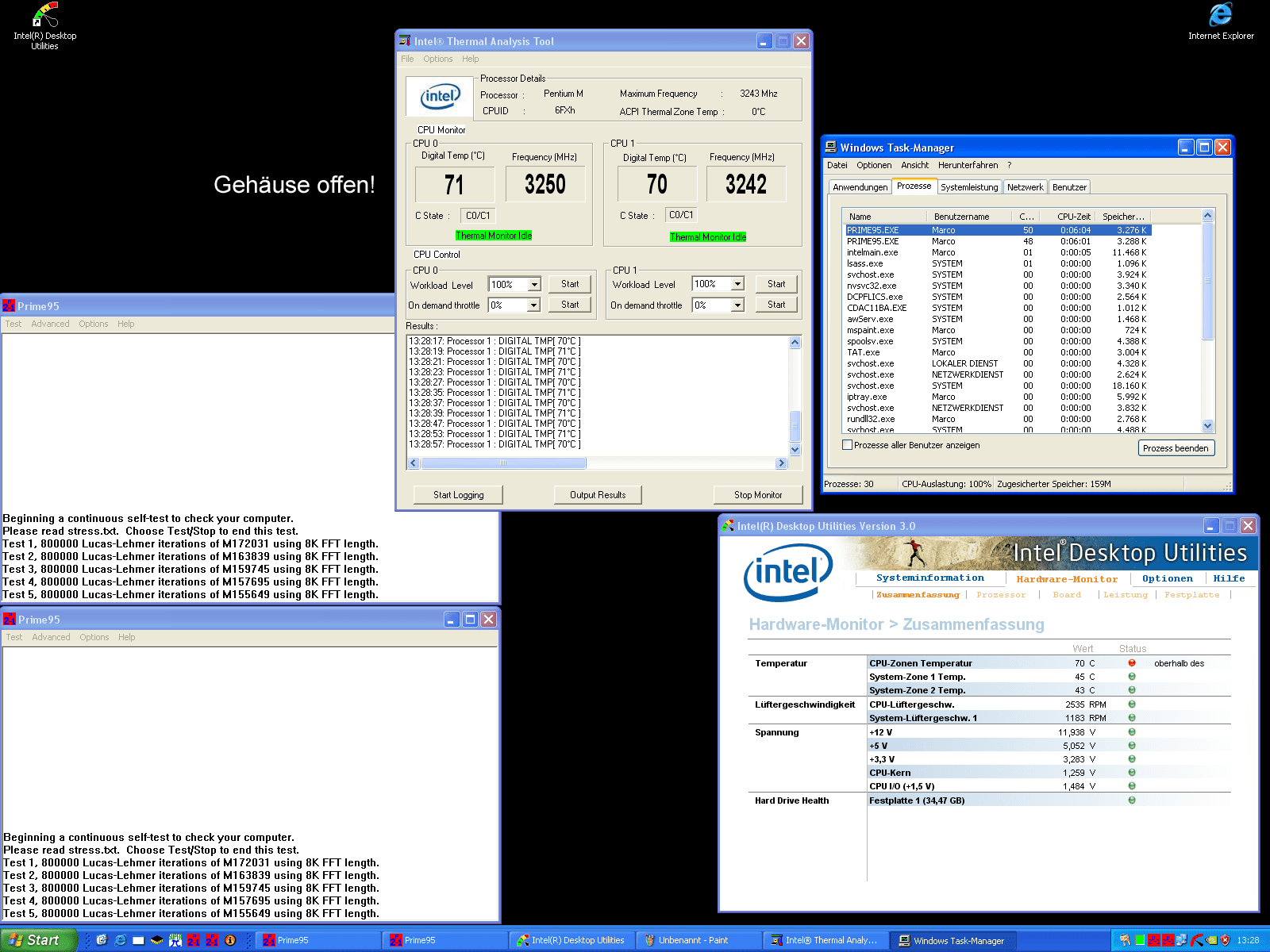1270x952 pixels.
Task: Open the Internet Explorer desktop icon
Action: point(1221,21)
